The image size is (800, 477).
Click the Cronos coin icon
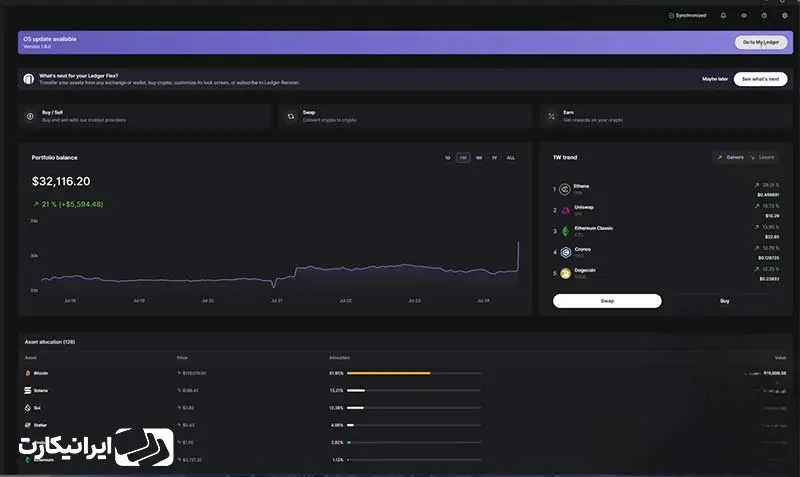point(565,252)
